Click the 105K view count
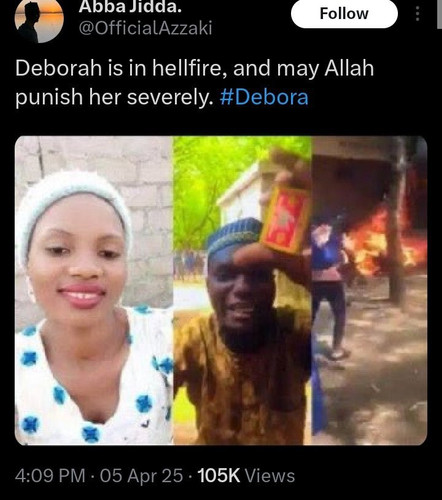The width and height of the screenshot is (442, 500). coord(219,475)
